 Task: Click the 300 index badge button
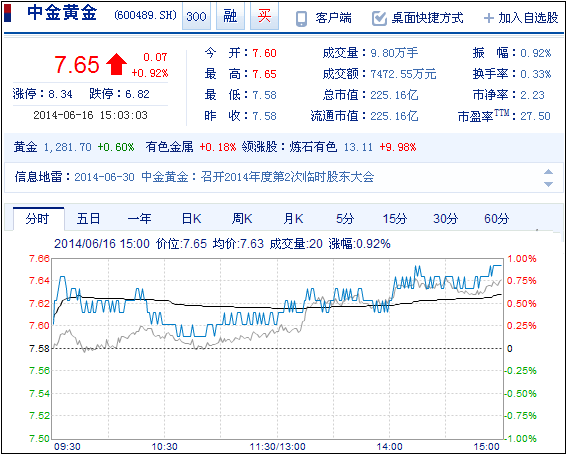tap(196, 16)
